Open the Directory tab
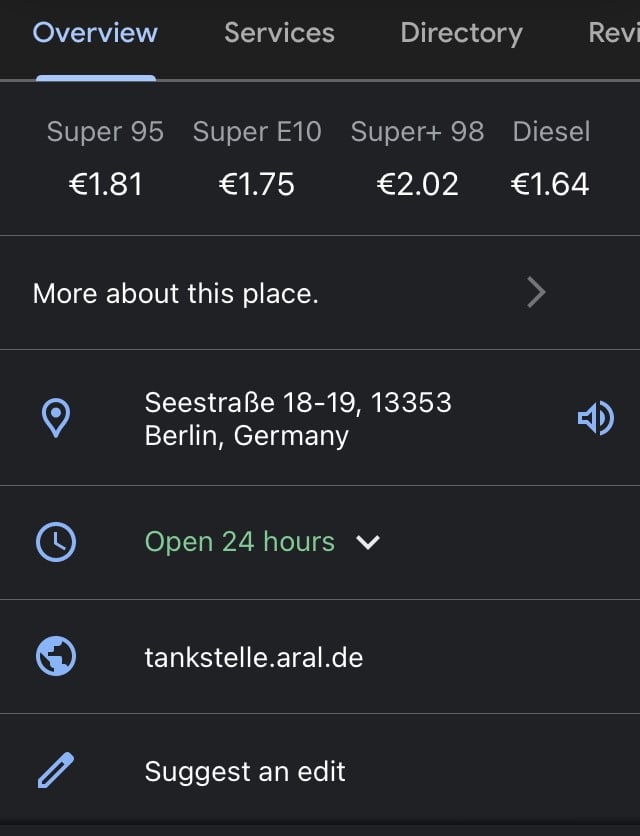Viewport: 640px width, 836px height. 461,33
